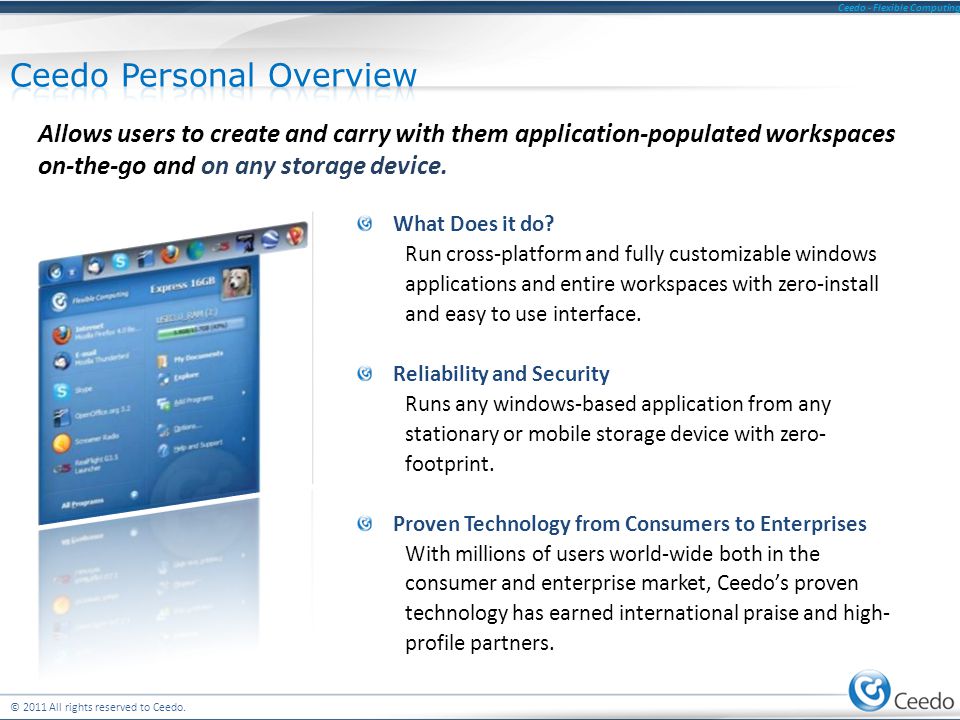Open Google Earth icon in the dock

click(x=270, y=239)
